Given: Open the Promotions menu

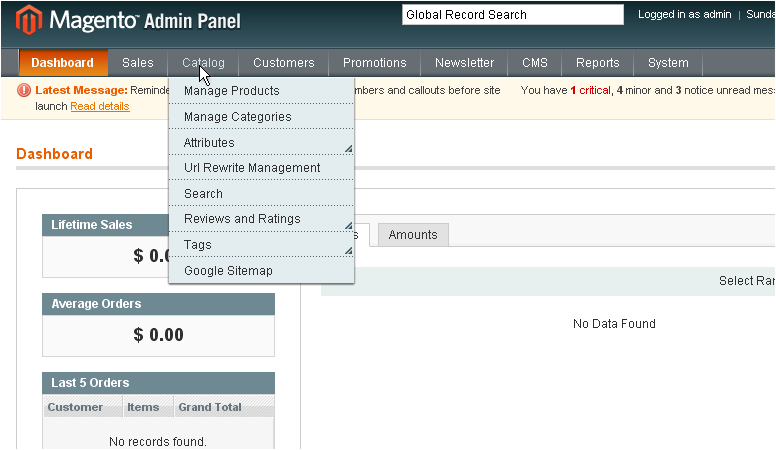Looking at the screenshot, I should click(375, 63).
